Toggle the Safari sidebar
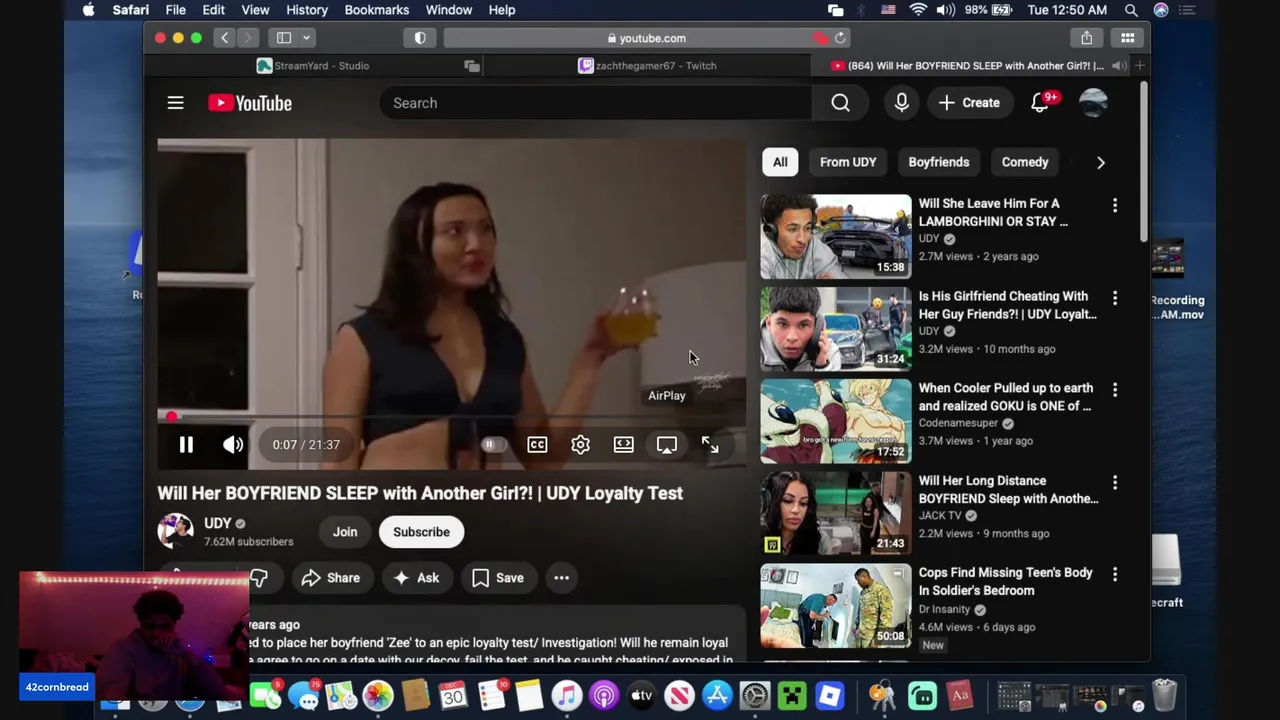Viewport: 1280px width, 720px height. click(284, 38)
